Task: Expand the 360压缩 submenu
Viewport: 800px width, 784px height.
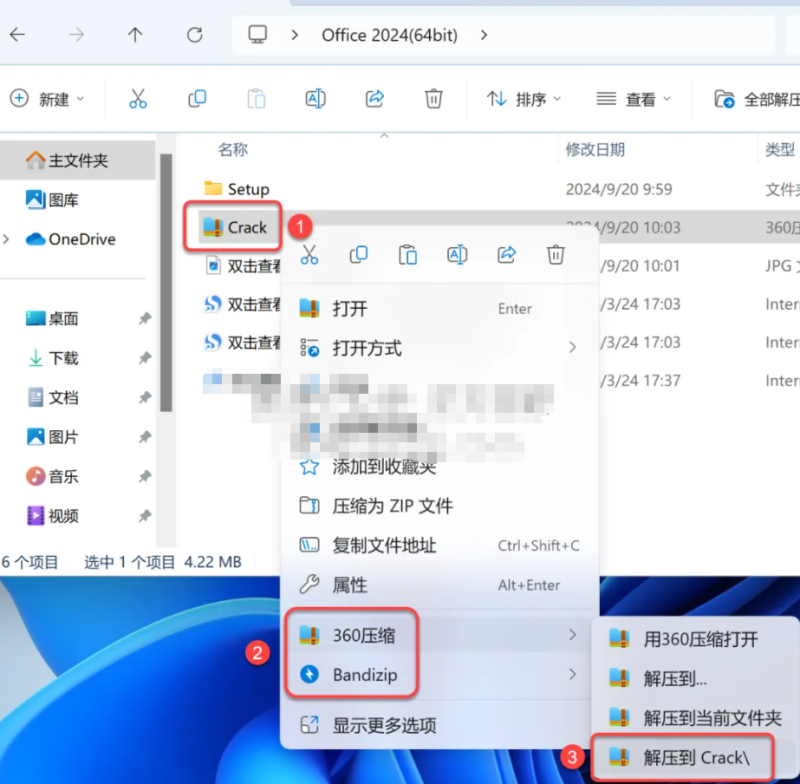Action: [439, 635]
